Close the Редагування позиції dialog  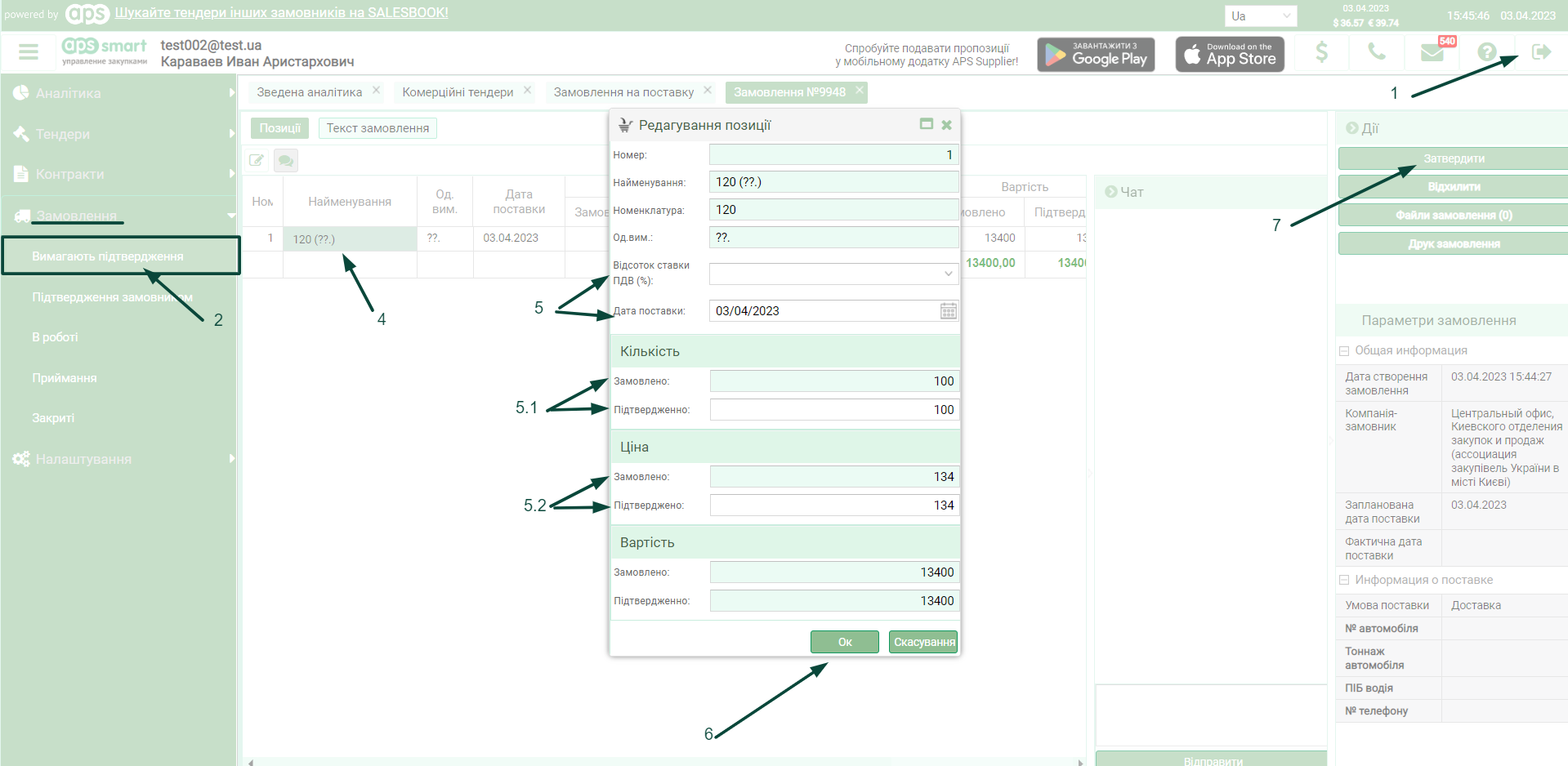[x=946, y=125]
